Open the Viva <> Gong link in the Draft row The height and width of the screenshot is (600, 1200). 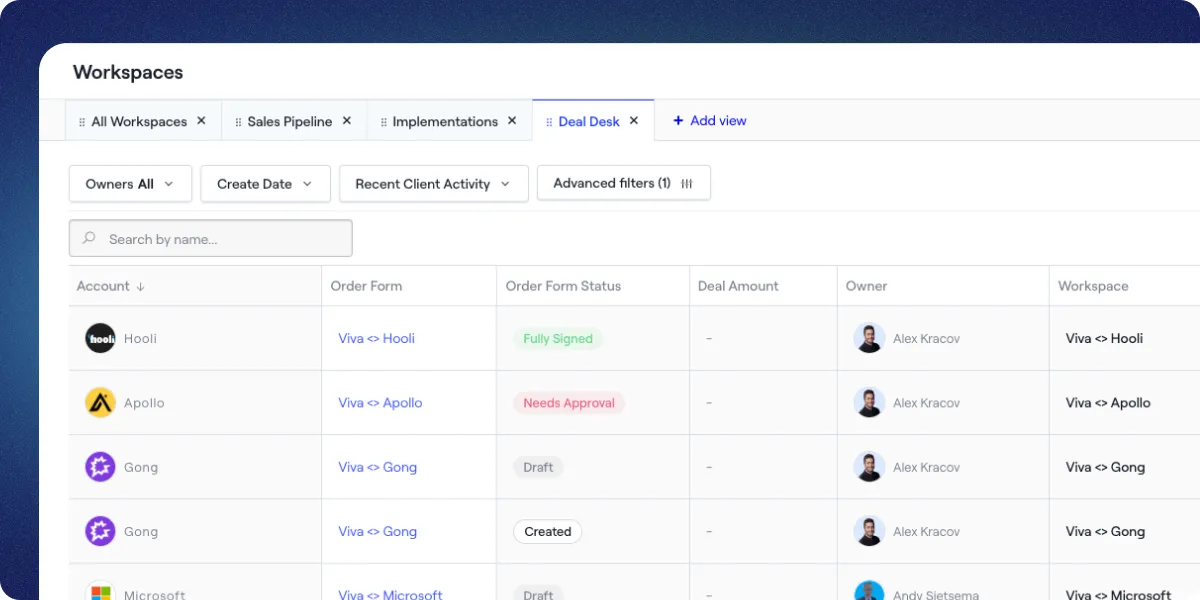pos(377,467)
